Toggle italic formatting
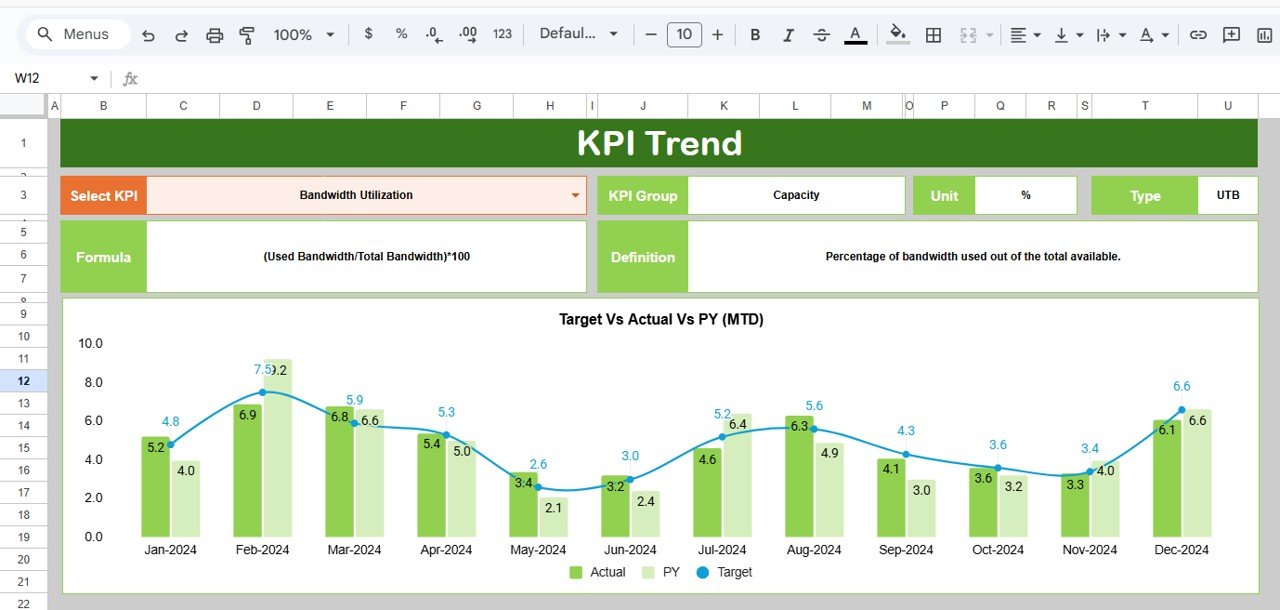The height and width of the screenshot is (610, 1280). pyautogui.click(x=788, y=33)
